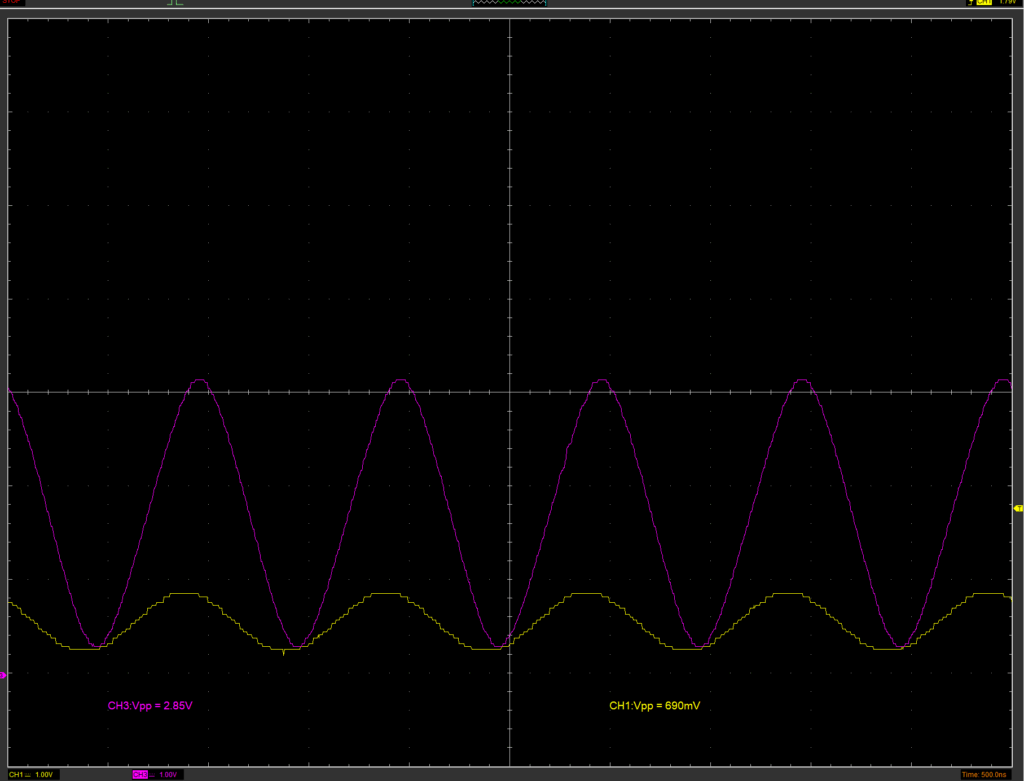Click the magenta CH3 ground marker on left edge
Viewport: 1024px width, 781px height.
point(3,676)
